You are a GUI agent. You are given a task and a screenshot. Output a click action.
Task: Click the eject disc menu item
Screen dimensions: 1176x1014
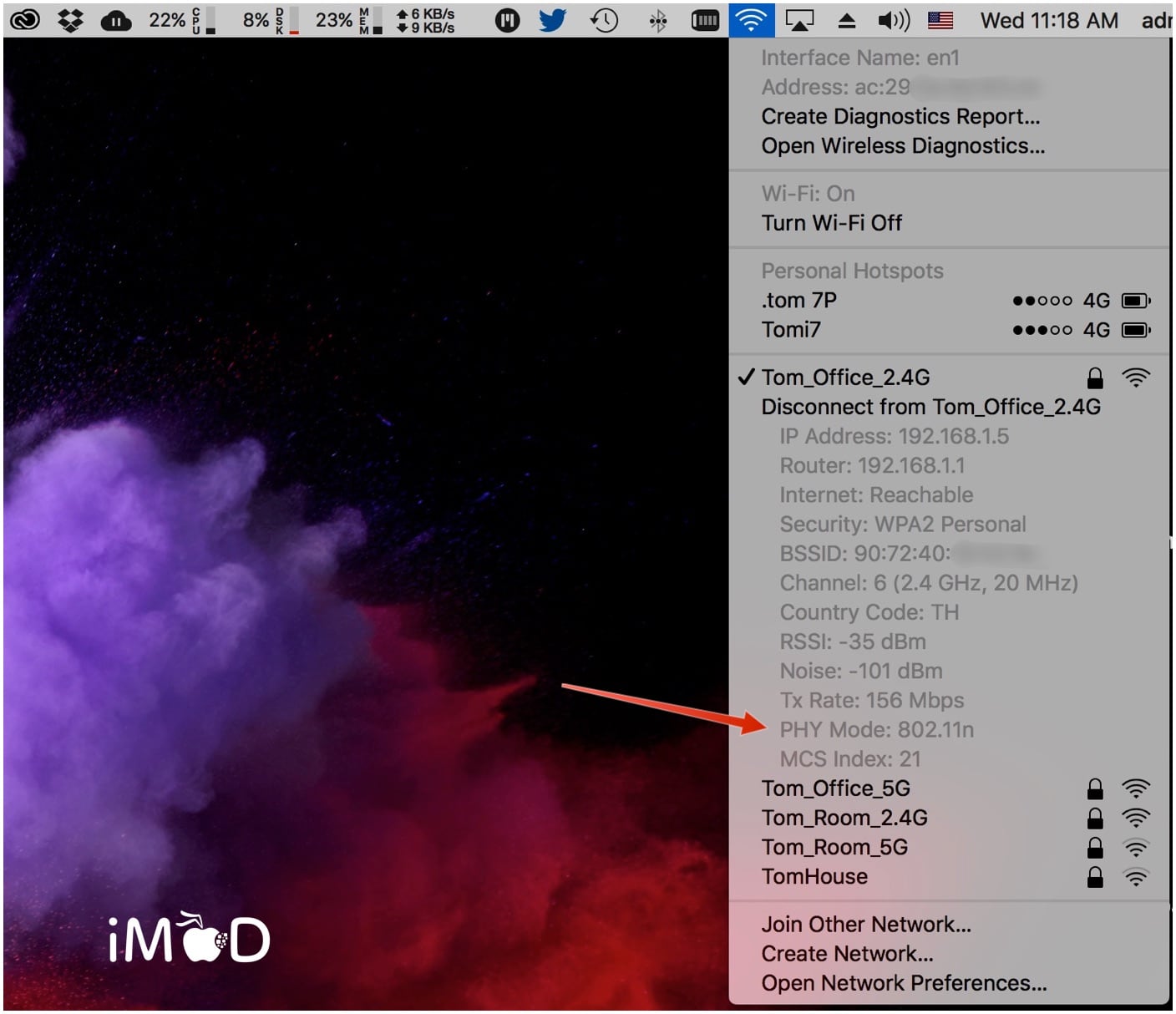847,19
